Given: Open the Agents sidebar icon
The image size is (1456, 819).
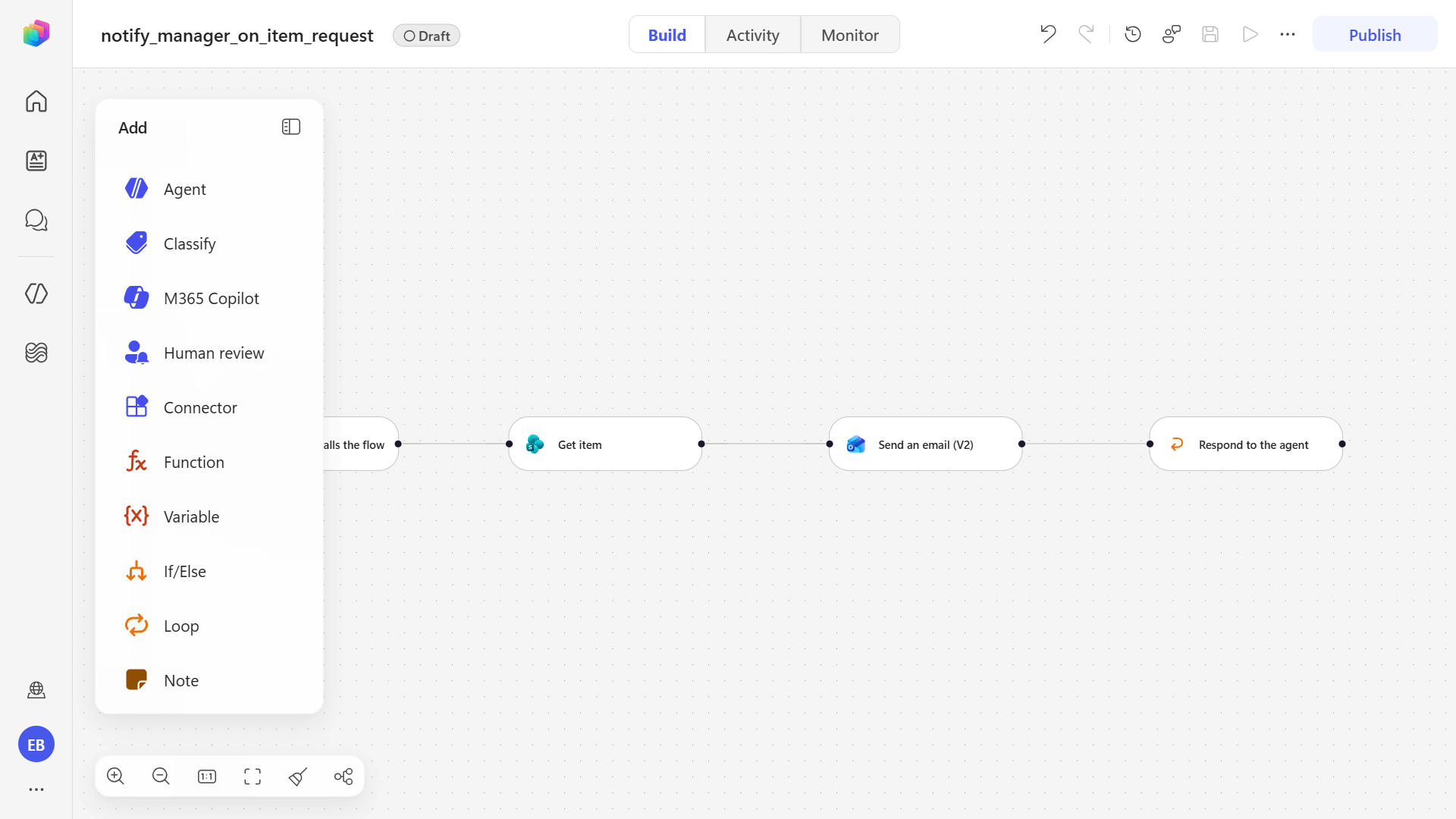Looking at the screenshot, I should point(36,293).
